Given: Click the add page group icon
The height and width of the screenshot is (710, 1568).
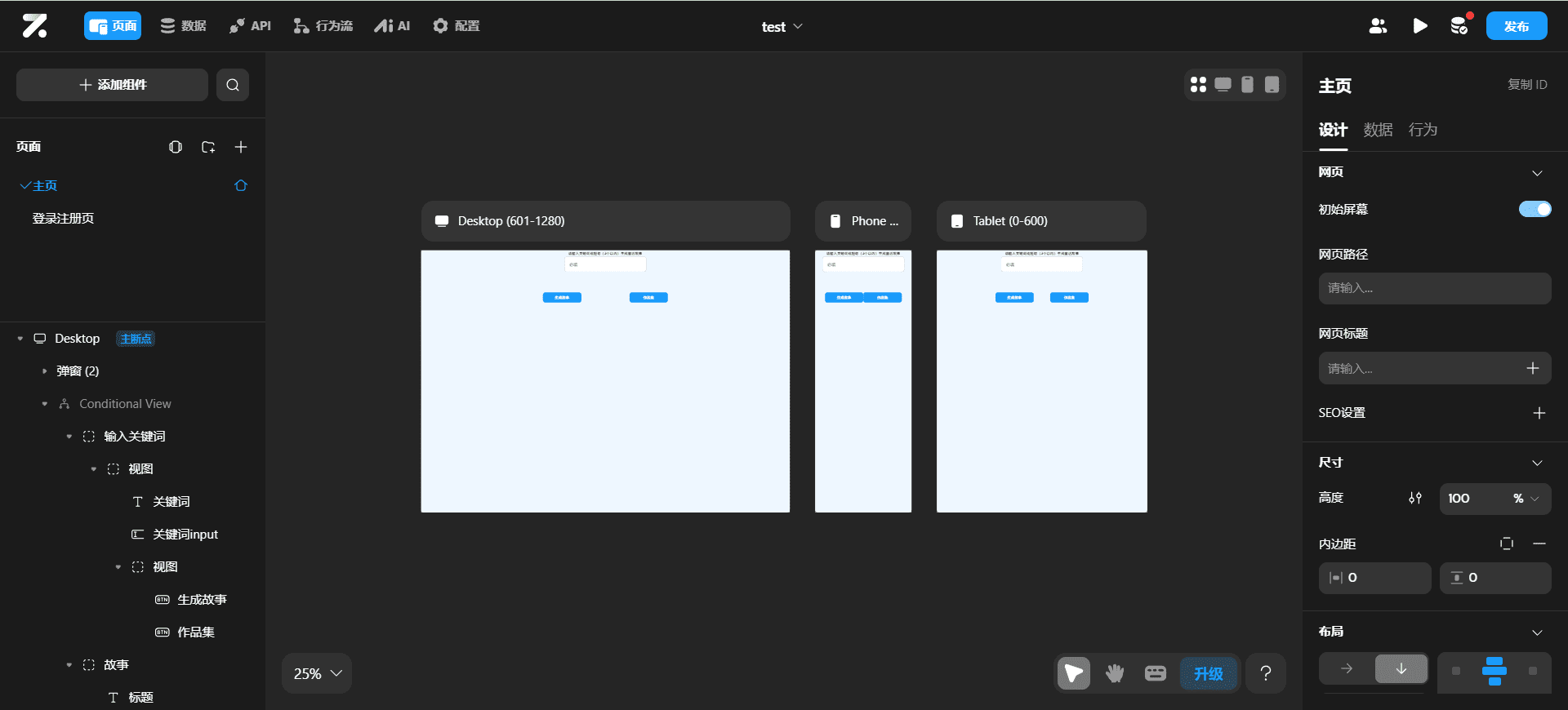Looking at the screenshot, I should pyautogui.click(x=208, y=147).
